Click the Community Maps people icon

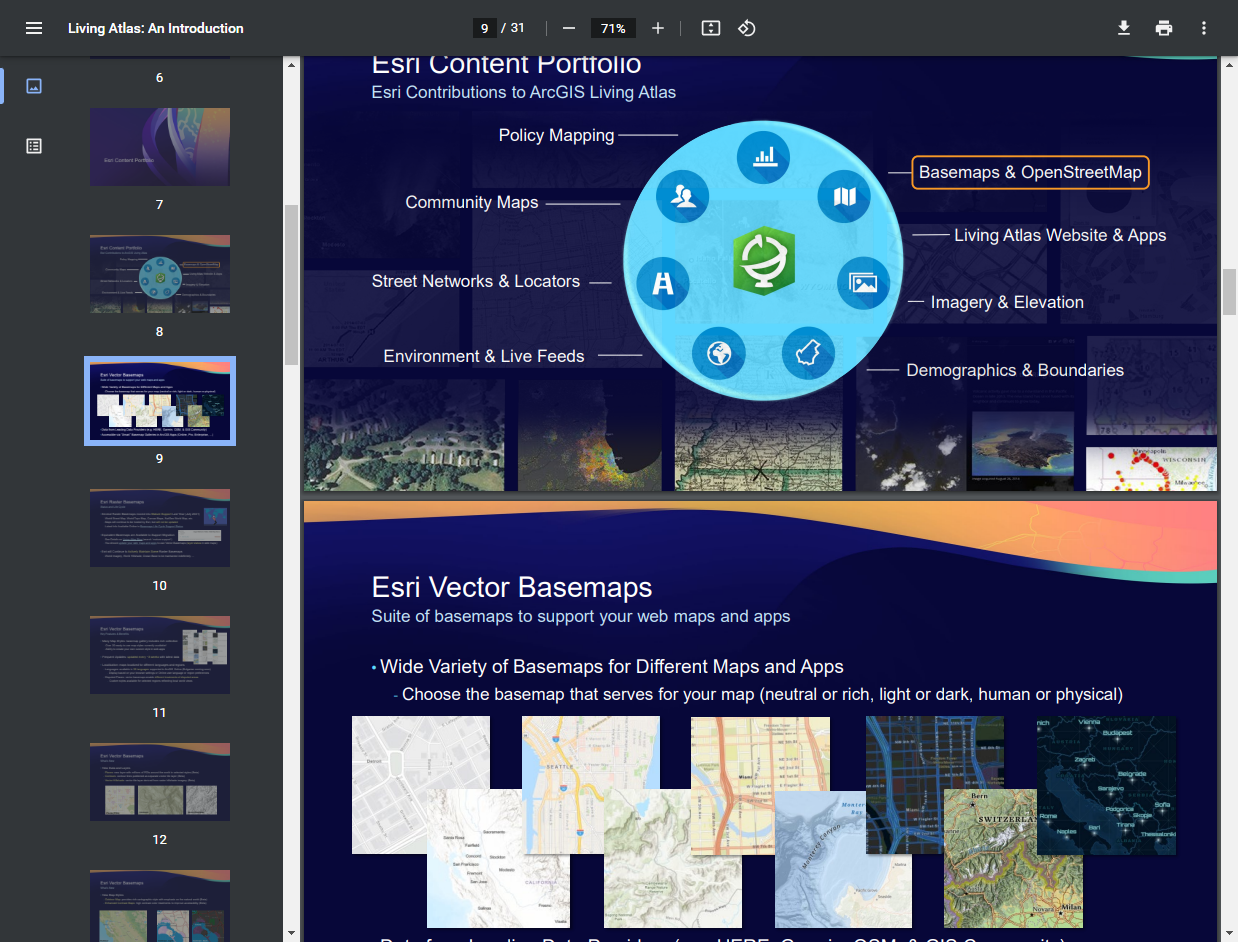click(x=683, y=196)
